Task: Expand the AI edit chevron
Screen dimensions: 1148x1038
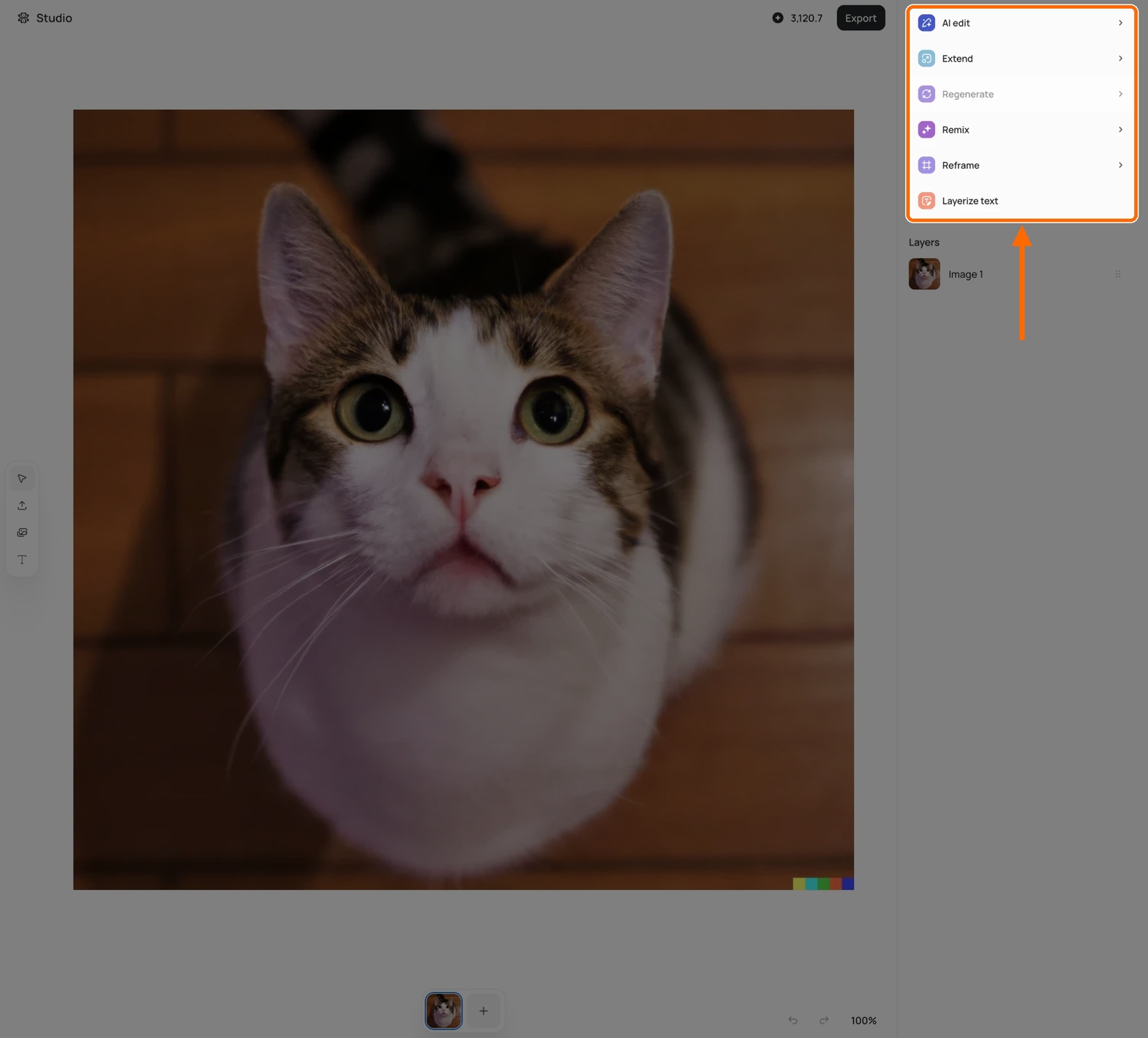Action: (1121, 23)
